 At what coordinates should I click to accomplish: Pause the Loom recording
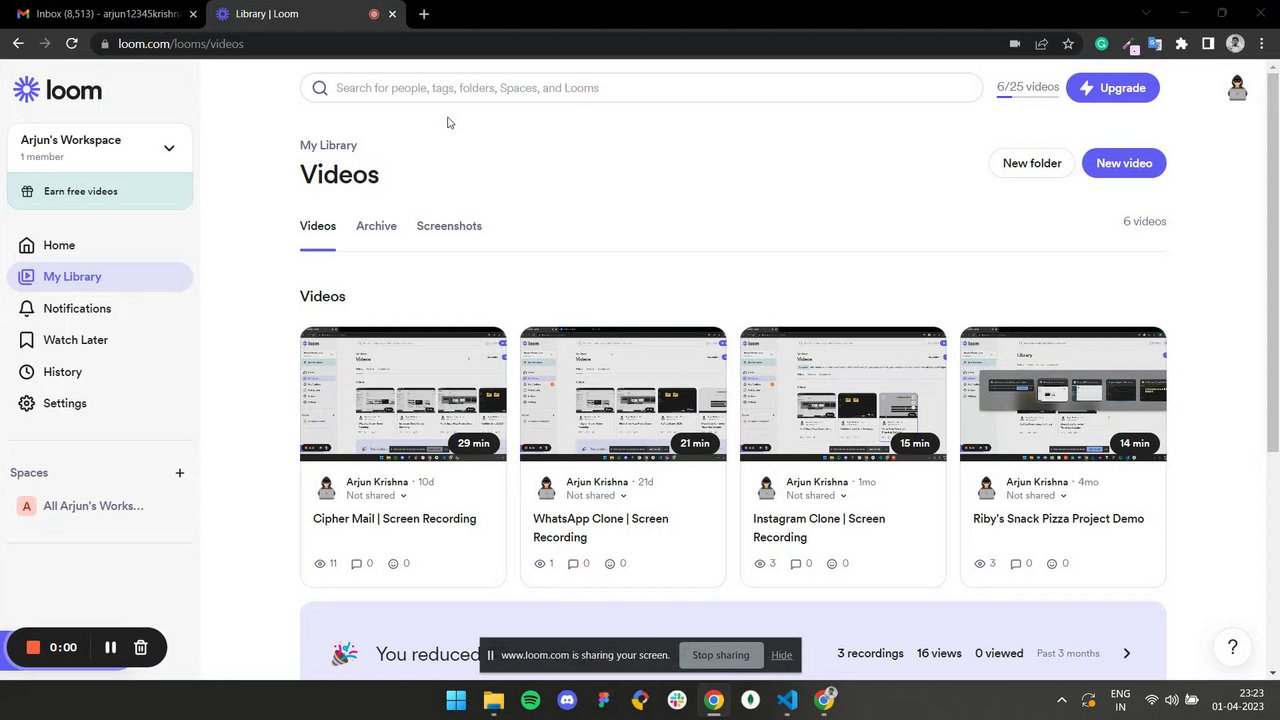click(110, 647)
